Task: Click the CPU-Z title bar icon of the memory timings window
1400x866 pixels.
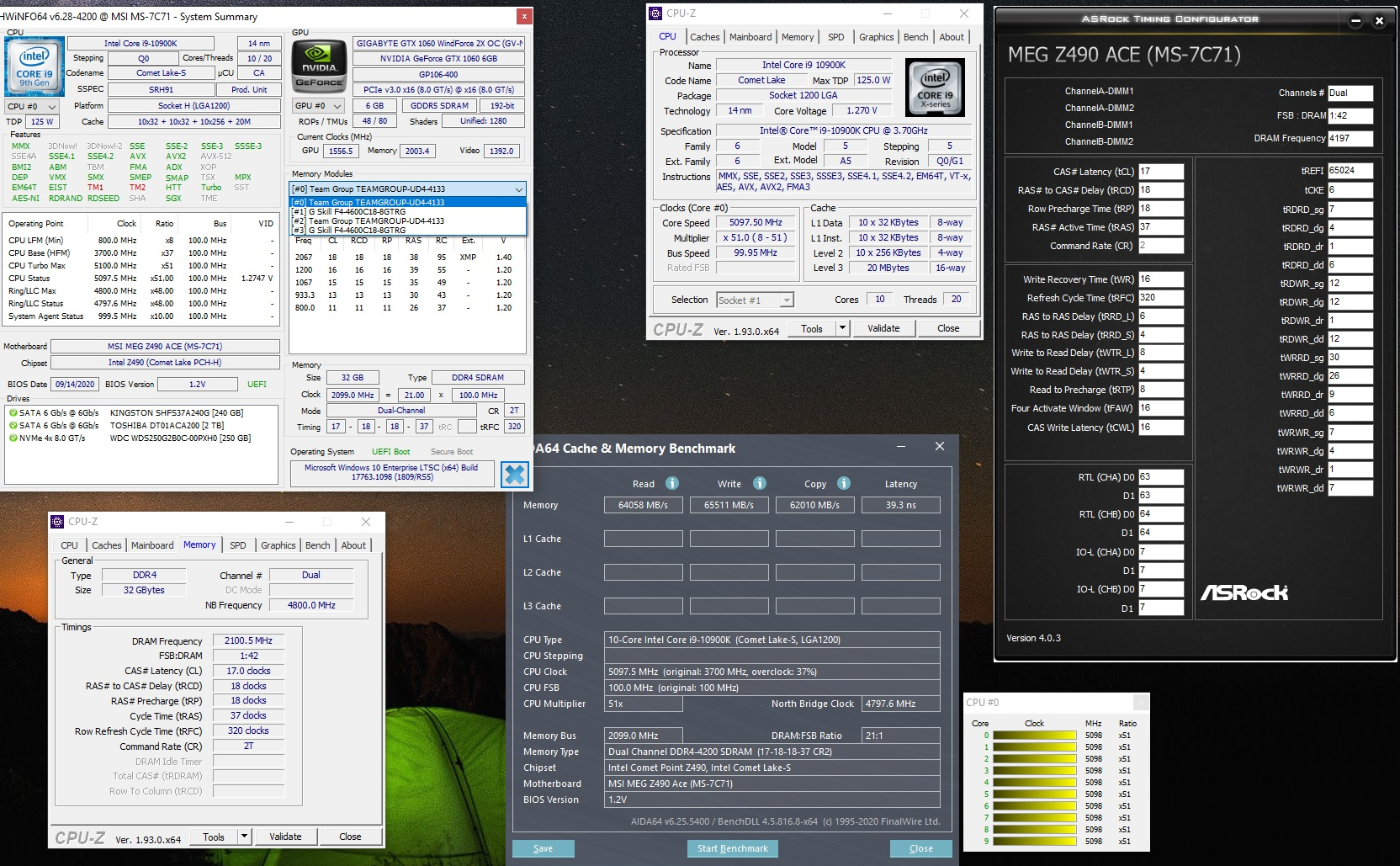Action: (x=57, y=522)
